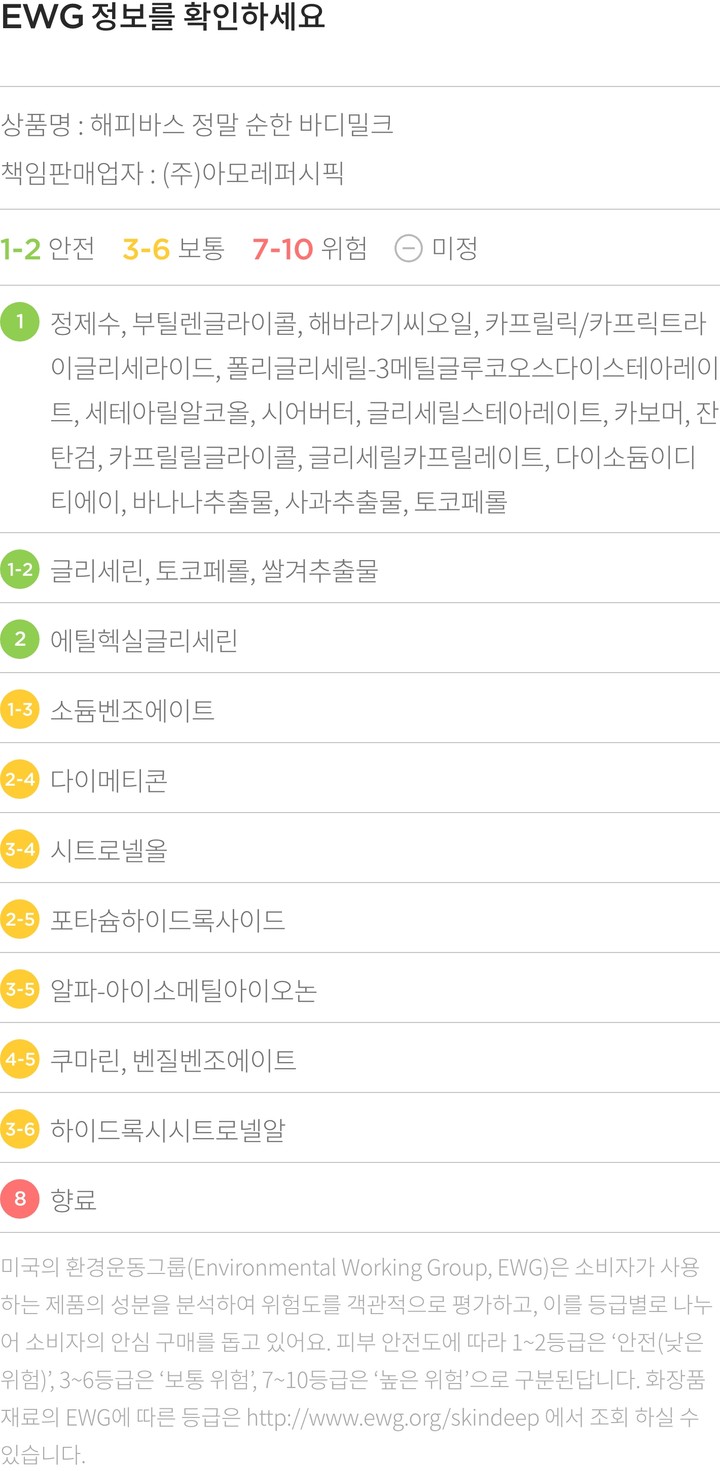This screenshot has width=720, height=1471.
Task: Click the yellow 2-5 grade badge
Action: click(20, 919)
